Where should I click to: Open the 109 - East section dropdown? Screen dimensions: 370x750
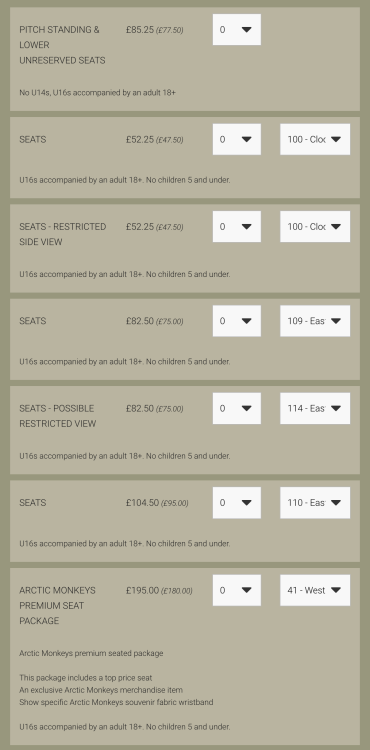pos(315,321)
